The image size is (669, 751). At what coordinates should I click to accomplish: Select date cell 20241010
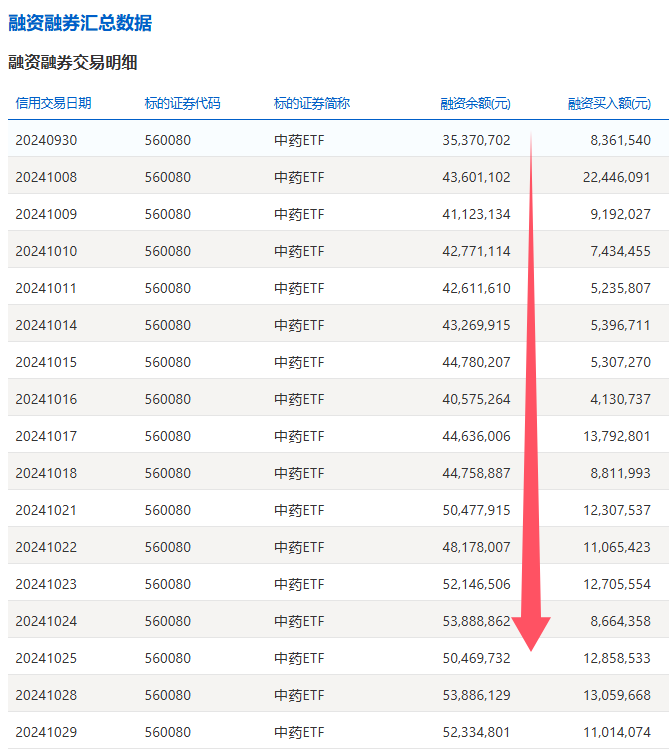click(46, 251)
